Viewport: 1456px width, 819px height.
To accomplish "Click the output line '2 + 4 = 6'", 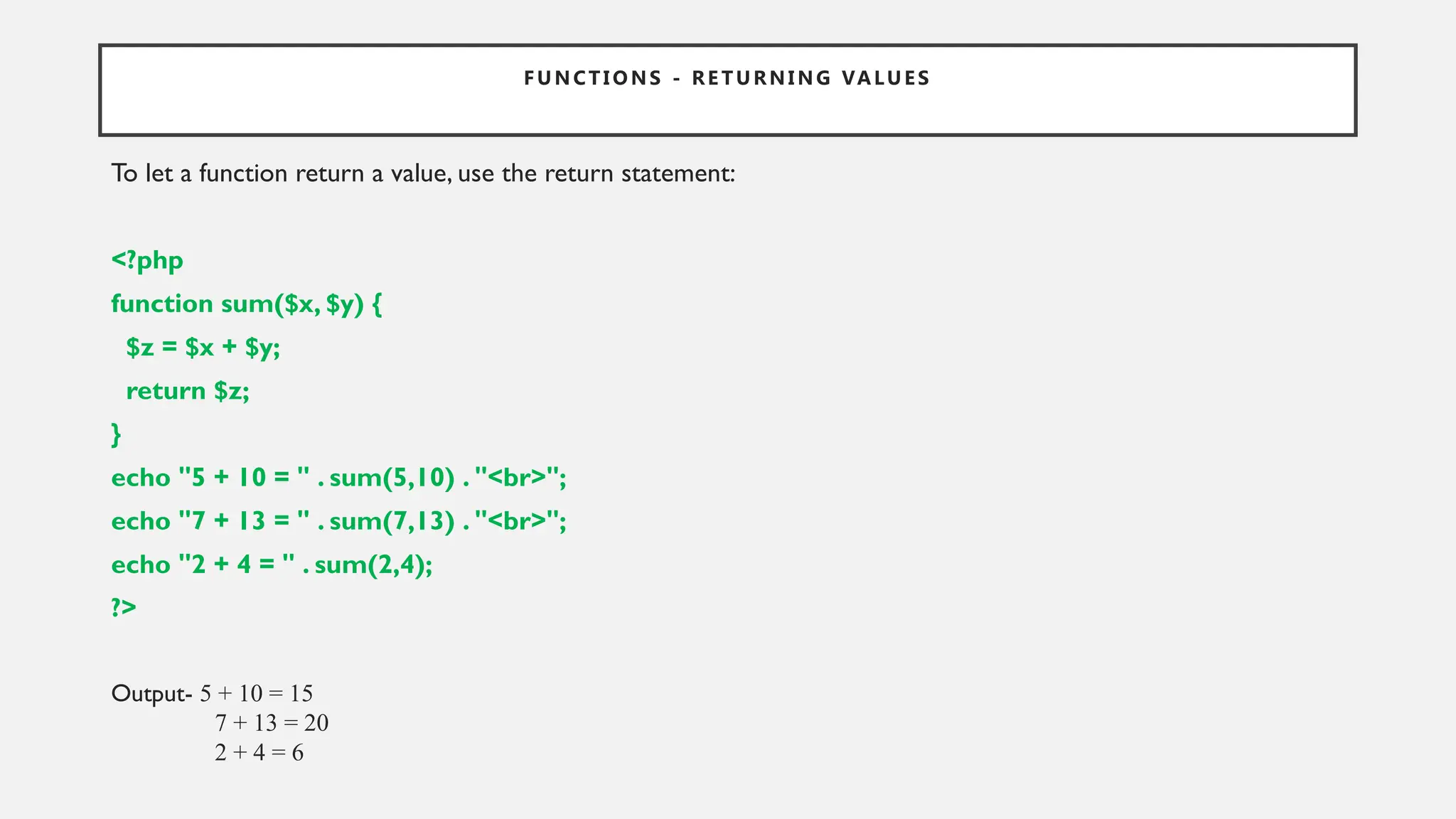I will coord(259,752).
